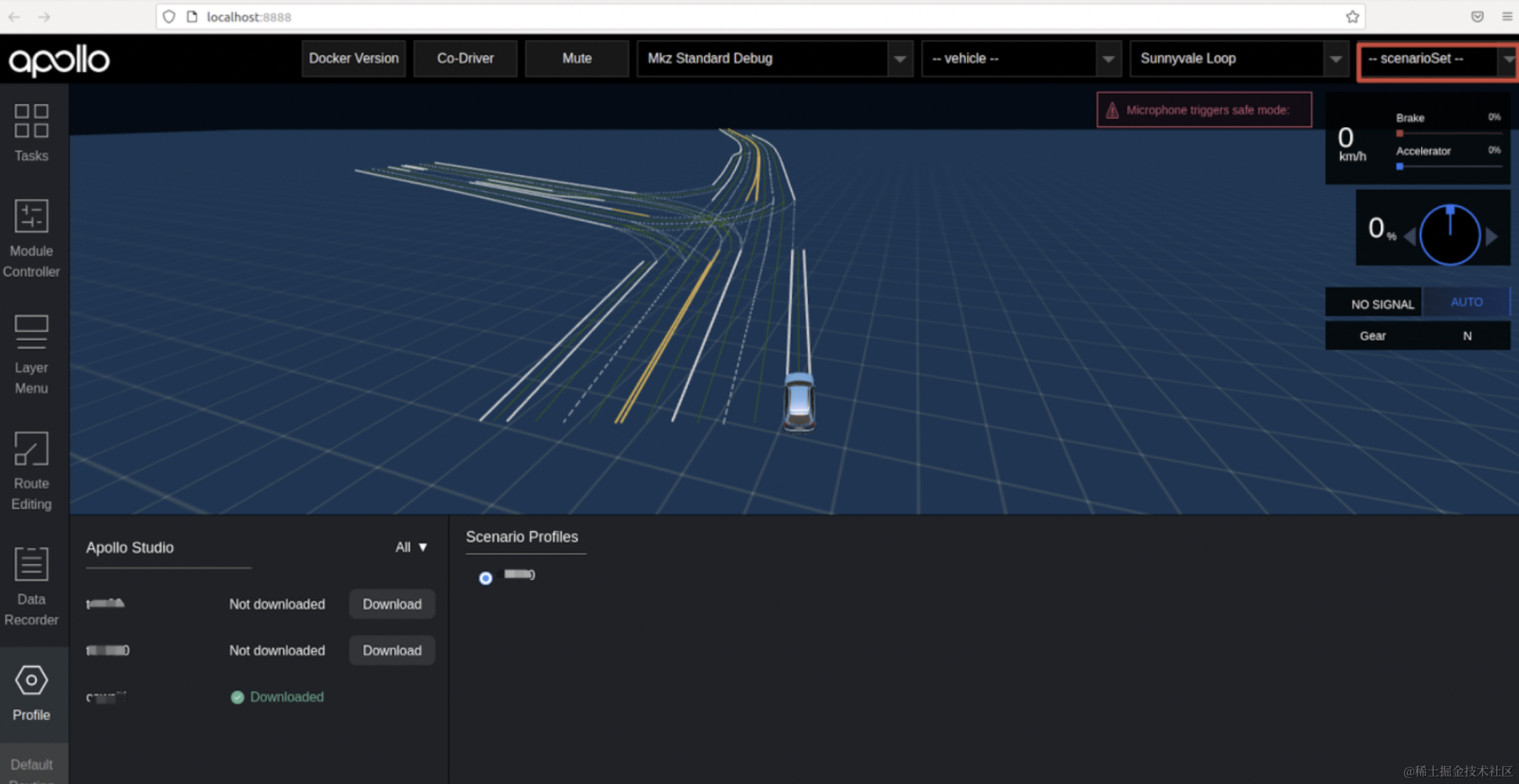1519x784 pixels.
Task: Click the Pocket save icon in browser toolbar
Action: pyautogui.click(x=1477, y=16)
